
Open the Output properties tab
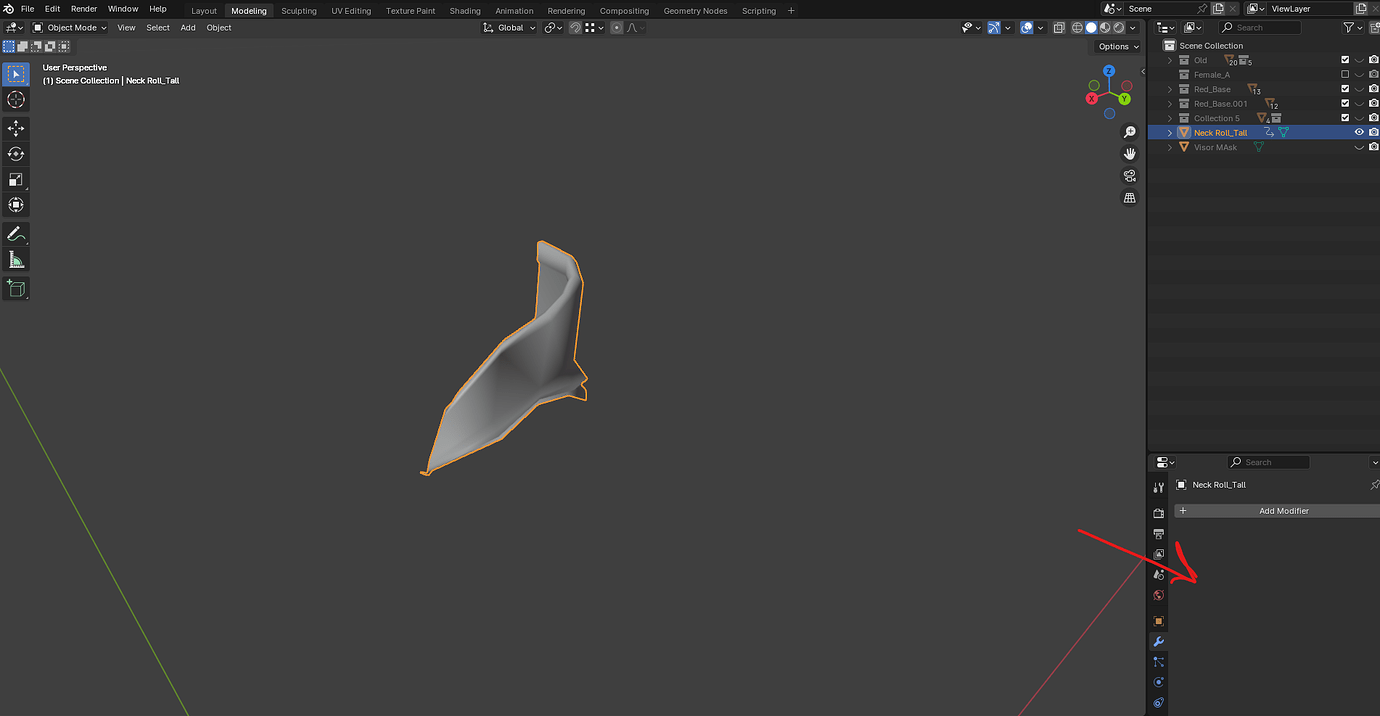pos(1158,534)
